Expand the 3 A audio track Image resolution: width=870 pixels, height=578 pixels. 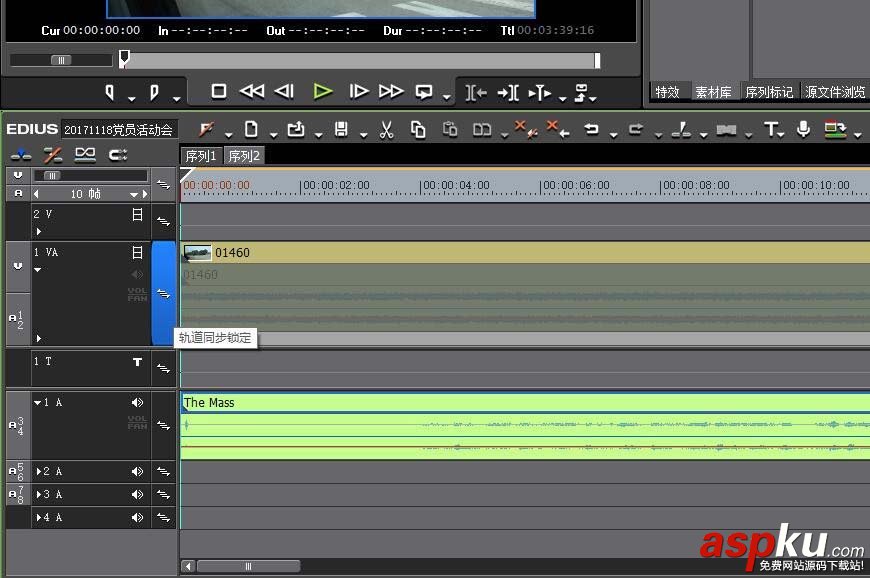[x=39, y=494]
